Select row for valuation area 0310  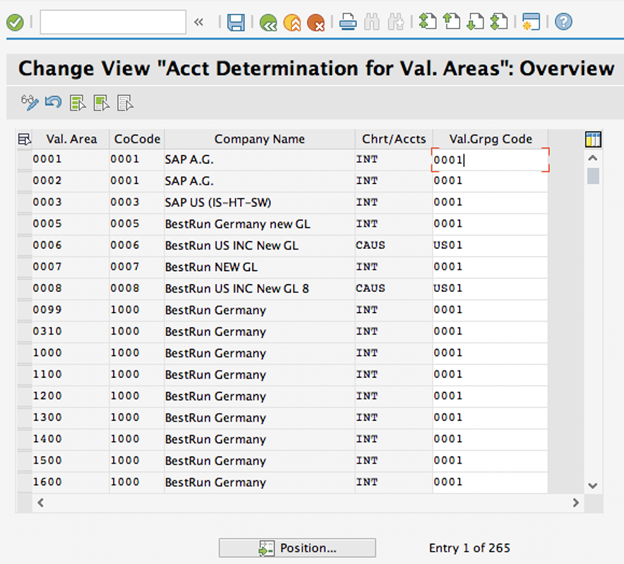tap(25, 332)
